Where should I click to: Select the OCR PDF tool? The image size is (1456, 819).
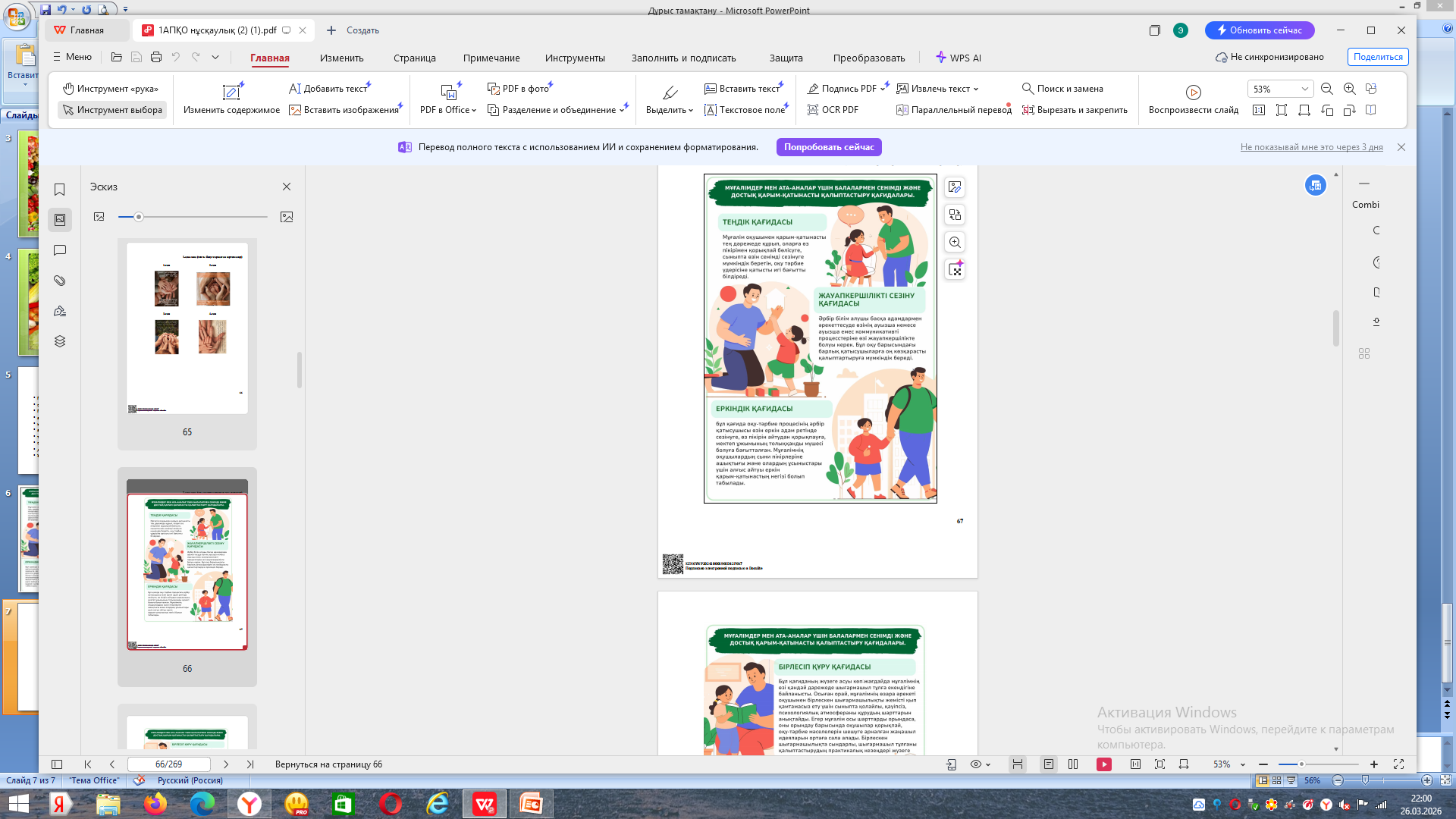coord(833,110)
